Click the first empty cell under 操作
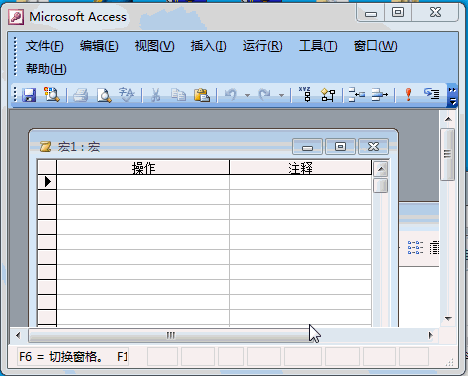The image size is (468, 376). click(143, 182)
